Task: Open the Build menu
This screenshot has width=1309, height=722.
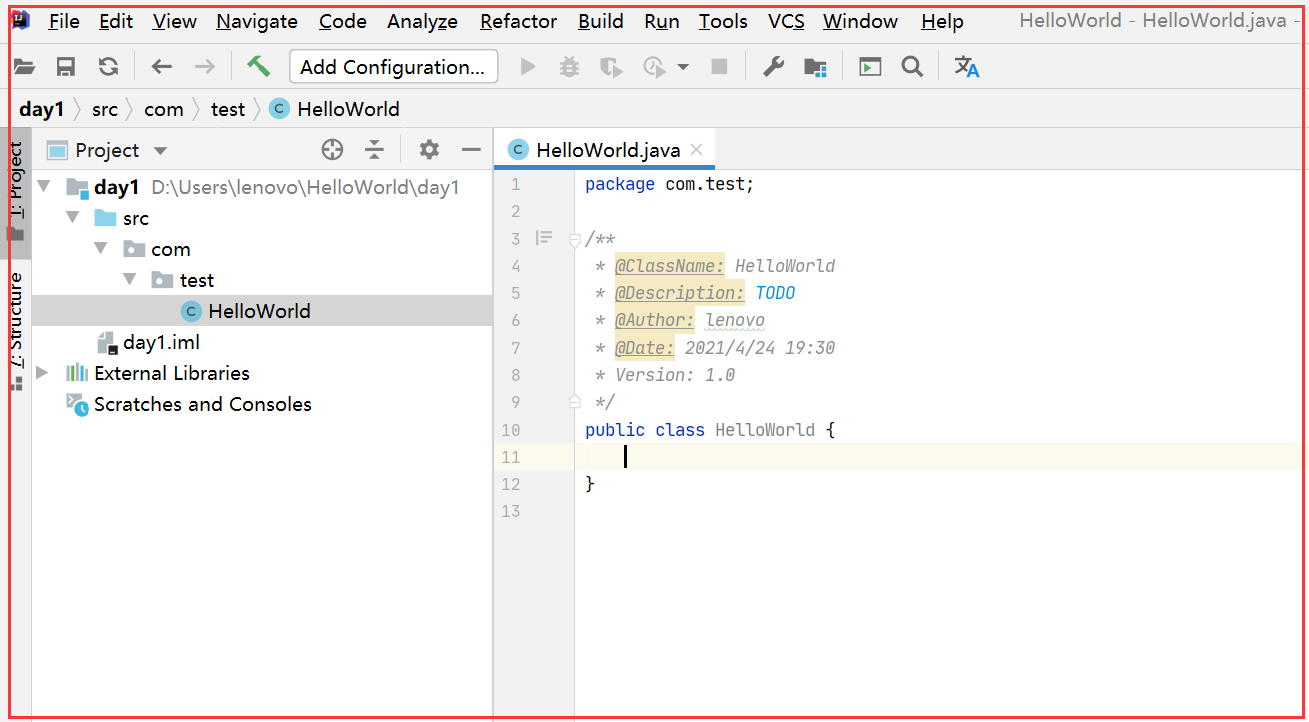Action: click(x=601, y=21)
